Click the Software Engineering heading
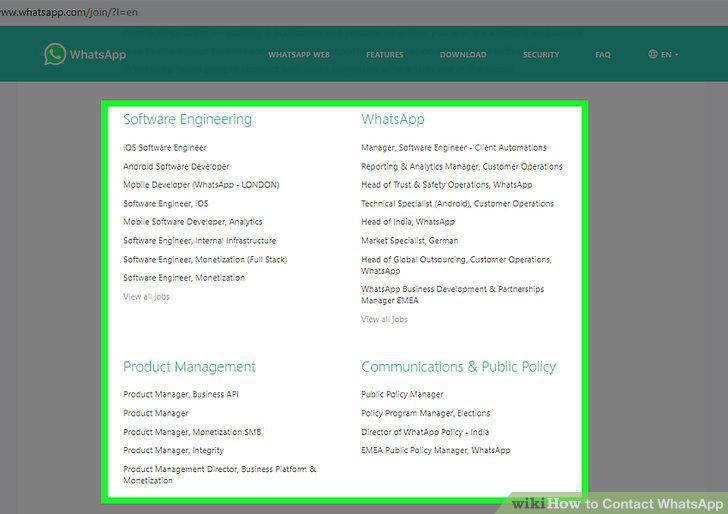This screenshot has width=728, height=514. pos(187,119)
